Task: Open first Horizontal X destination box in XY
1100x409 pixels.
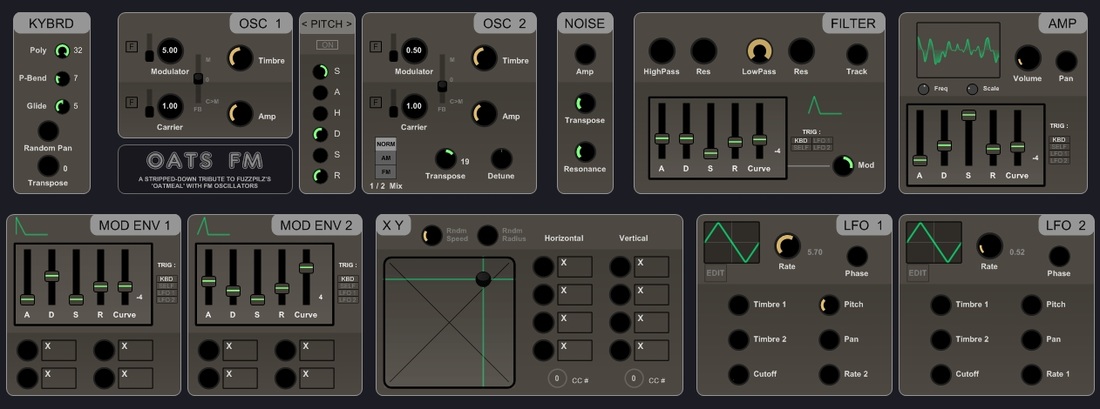Action: click(575, 267)
